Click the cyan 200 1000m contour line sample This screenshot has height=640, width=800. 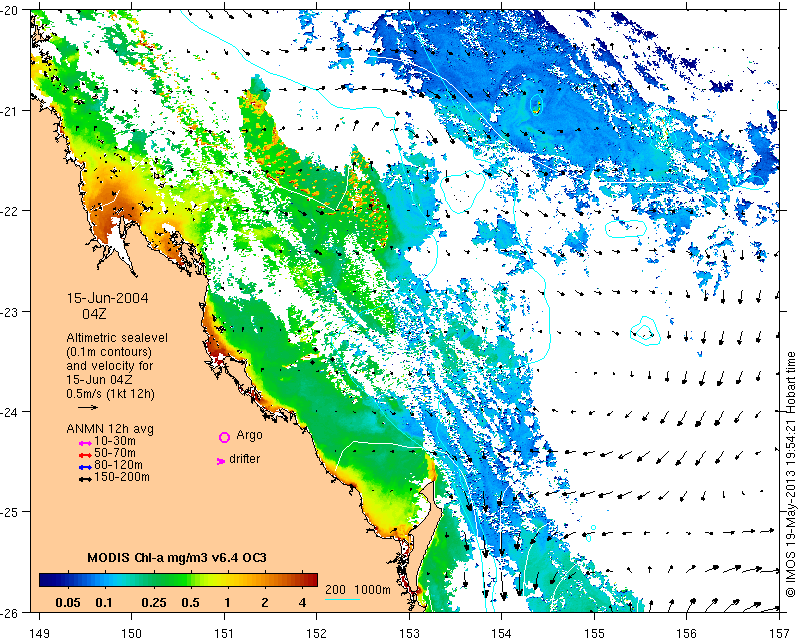coord(342,599)
